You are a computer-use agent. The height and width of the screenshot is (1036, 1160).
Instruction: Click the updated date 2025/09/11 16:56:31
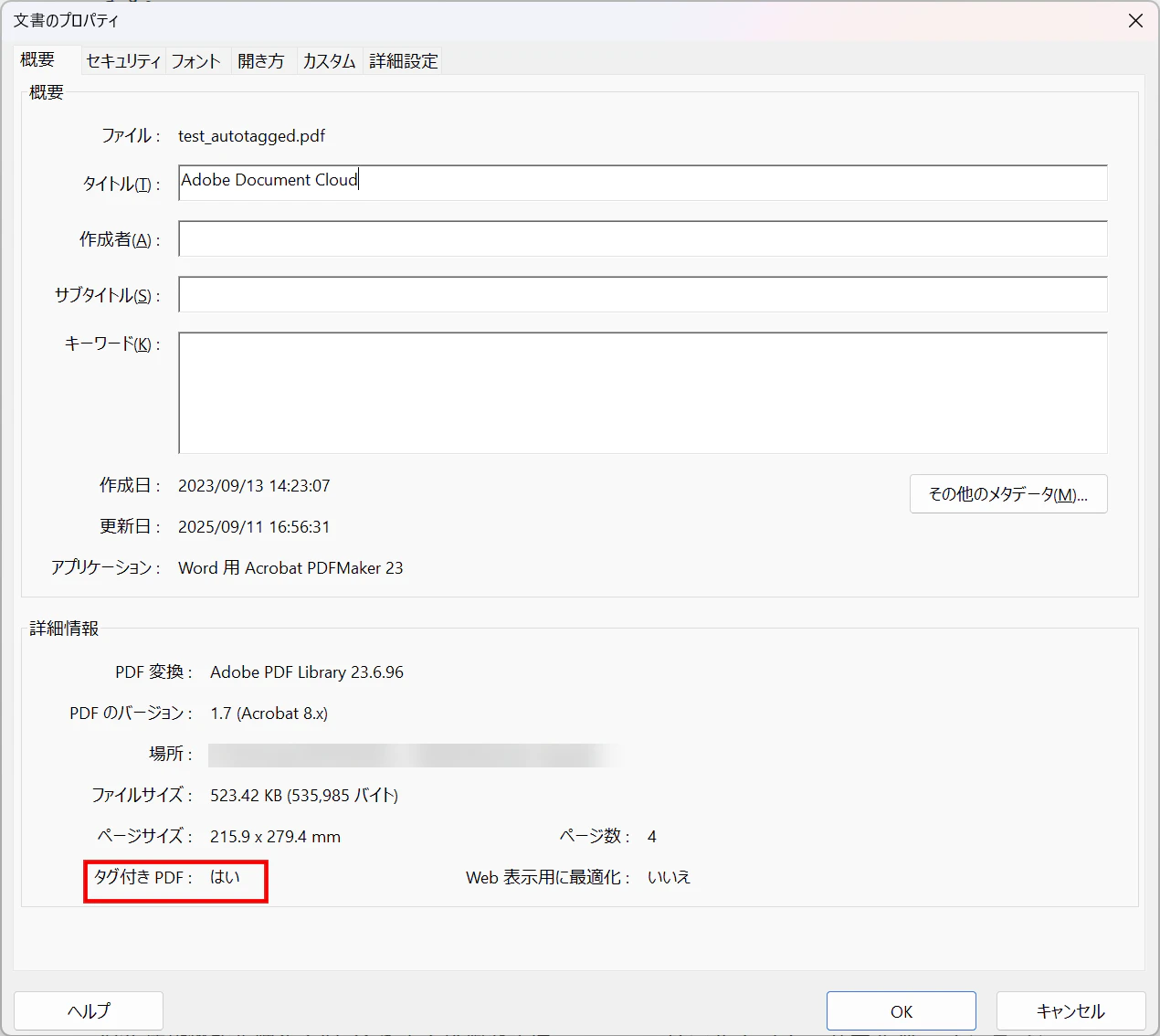pos(254,527)
